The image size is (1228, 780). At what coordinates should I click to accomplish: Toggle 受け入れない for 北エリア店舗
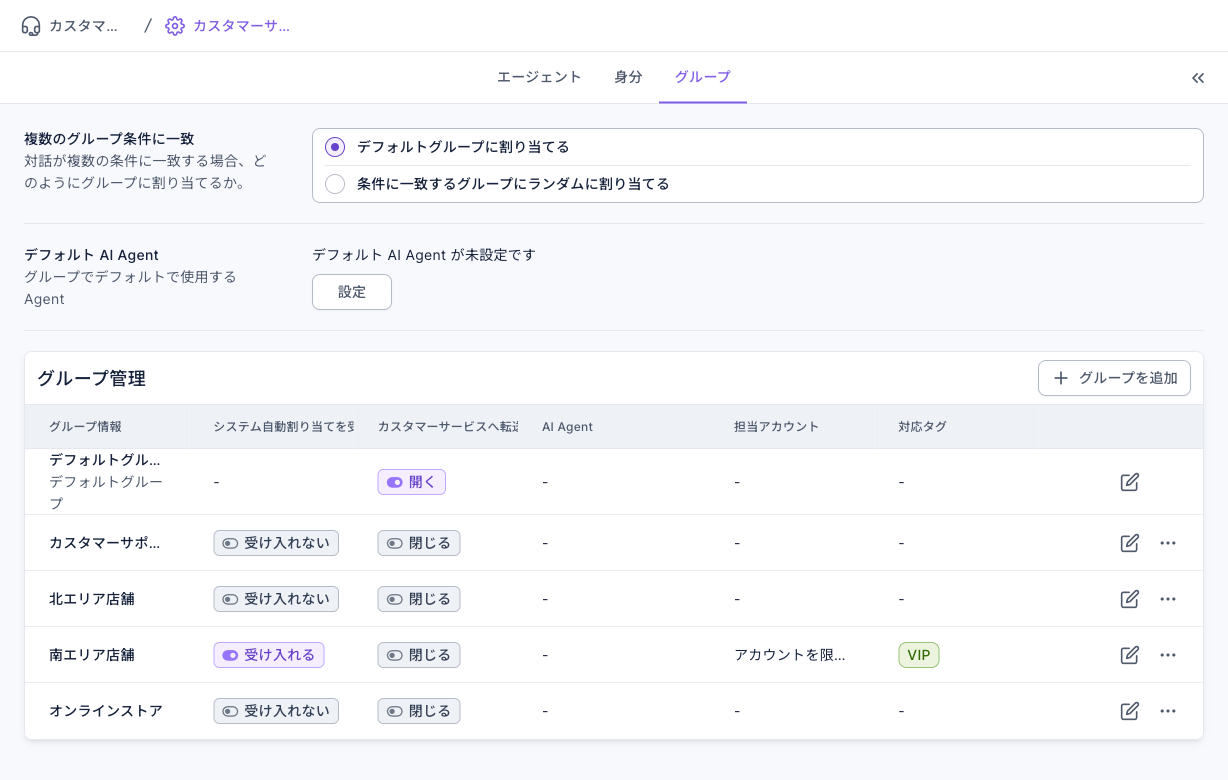click(x=276, y=599)
